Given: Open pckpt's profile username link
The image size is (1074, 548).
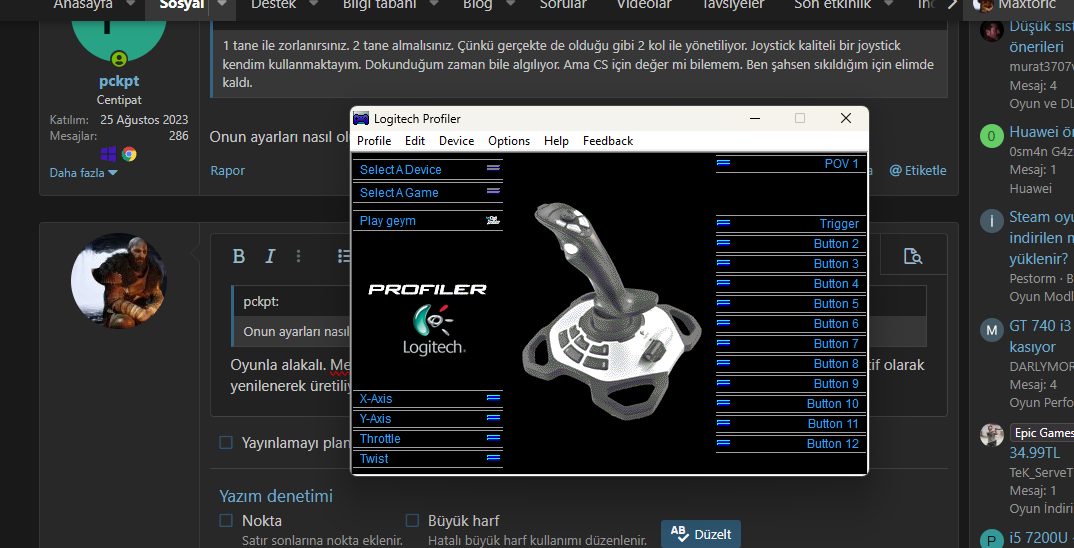Looking at the screenshot, I should click(119, 81).
